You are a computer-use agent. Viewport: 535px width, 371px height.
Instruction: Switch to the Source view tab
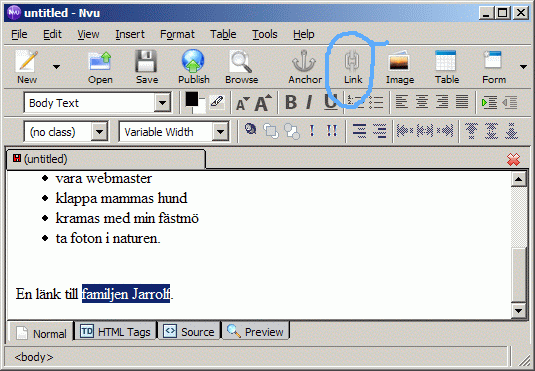tap(189, 331)
